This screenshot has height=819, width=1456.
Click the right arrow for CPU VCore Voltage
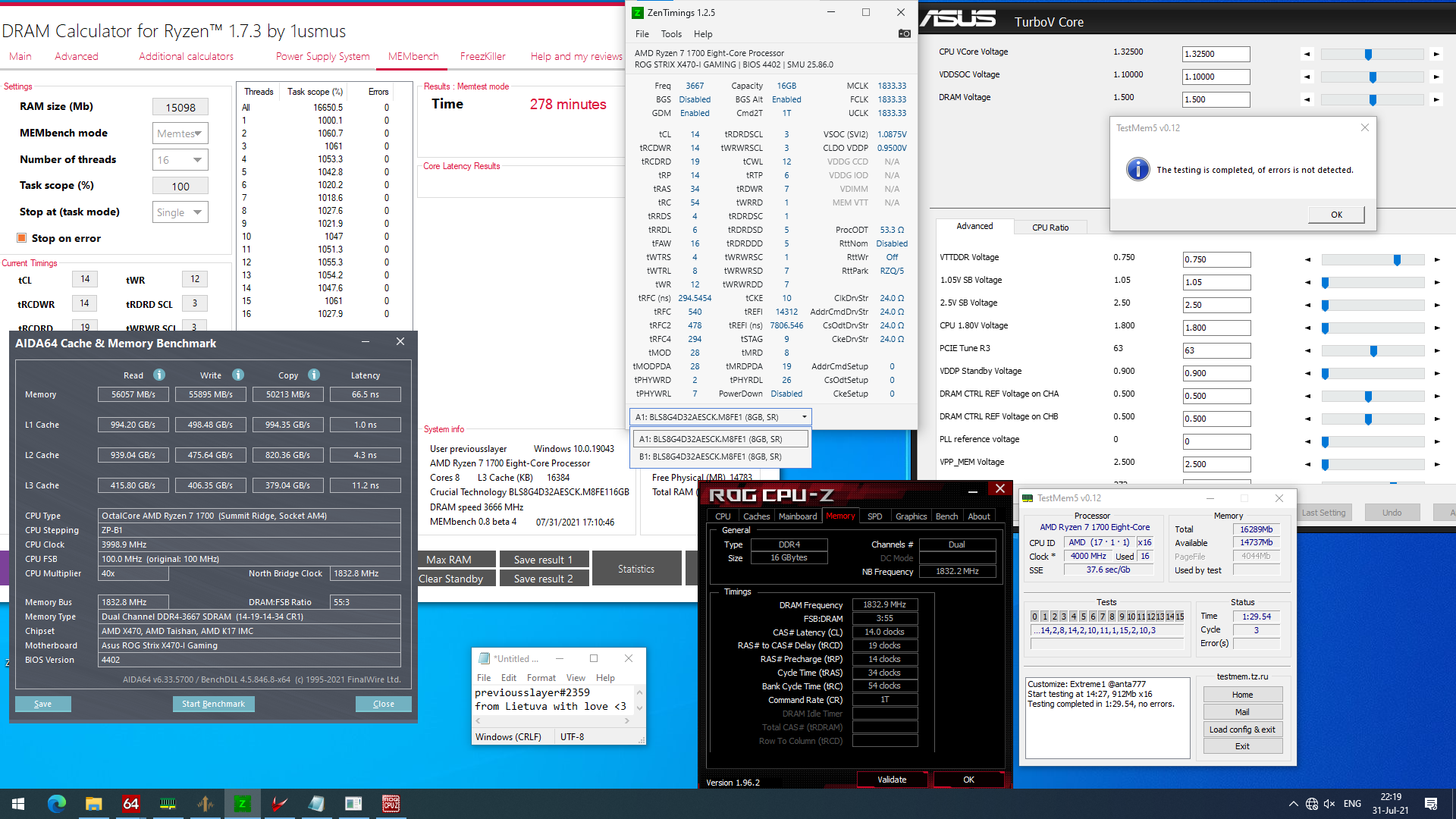pos(1436,55)
